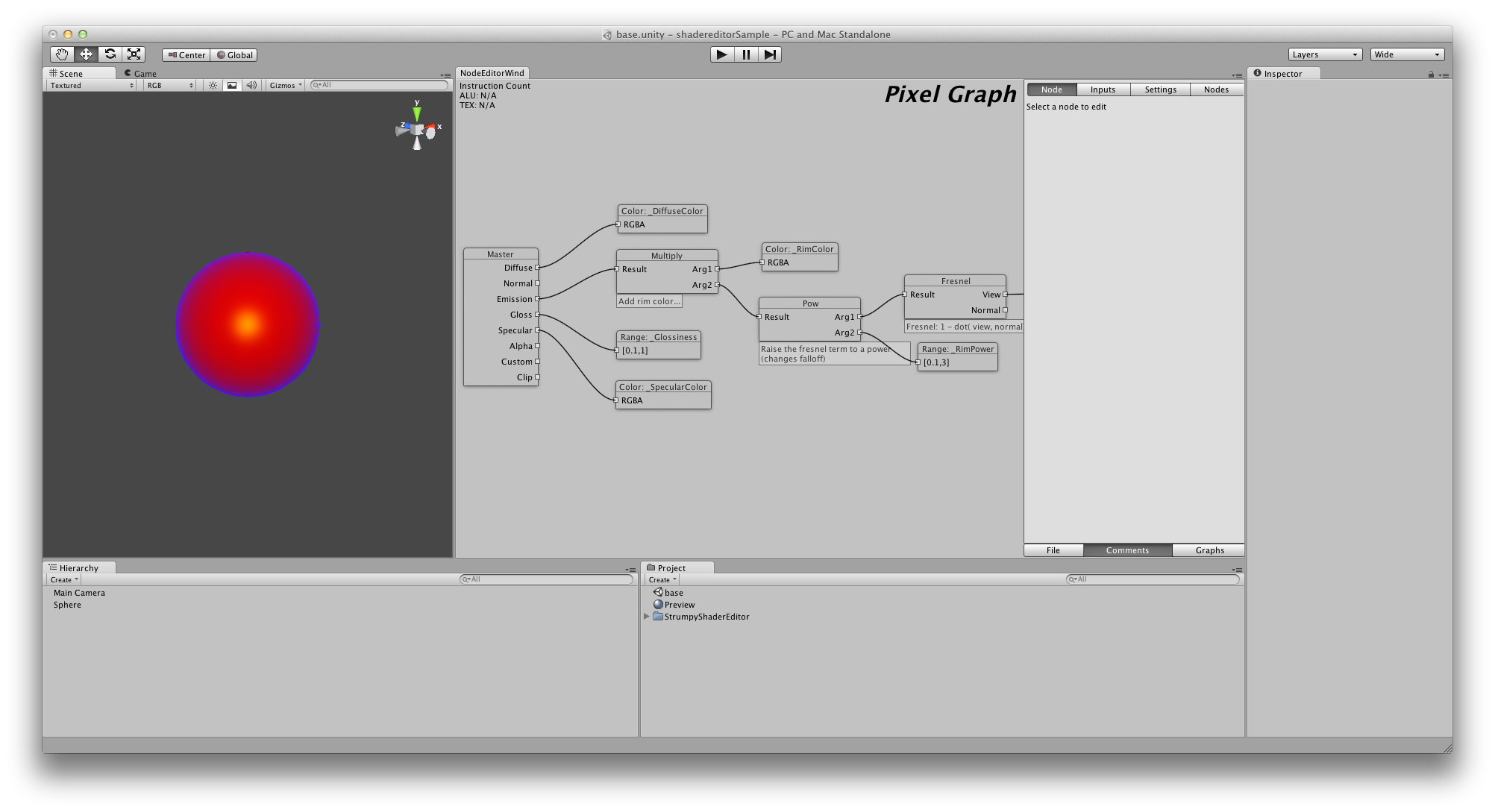
Task: Open the Gizmos dropdown
Action: (286, 85)
